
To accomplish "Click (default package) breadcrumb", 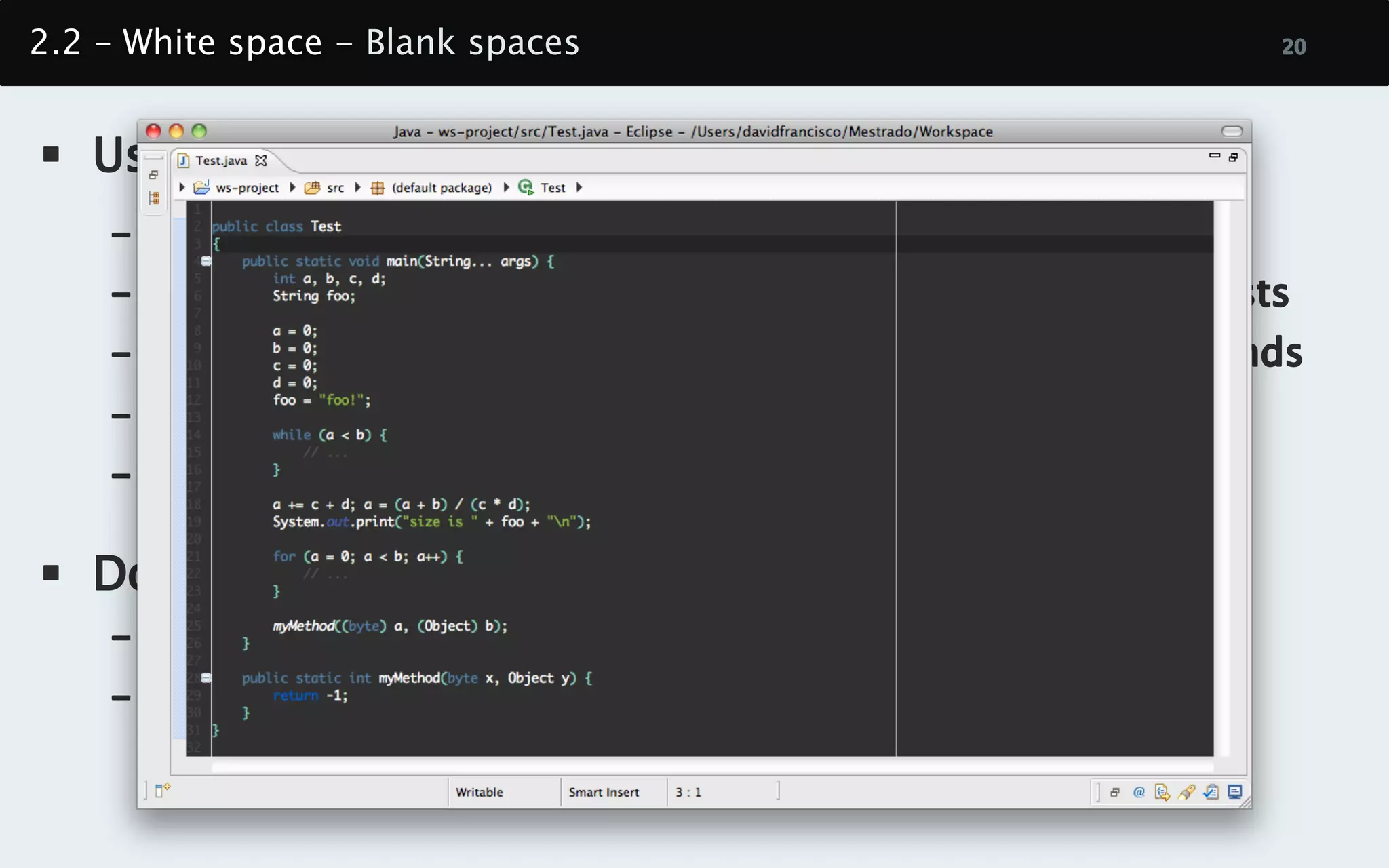I will pyautogui.click(x=442, y=188).
